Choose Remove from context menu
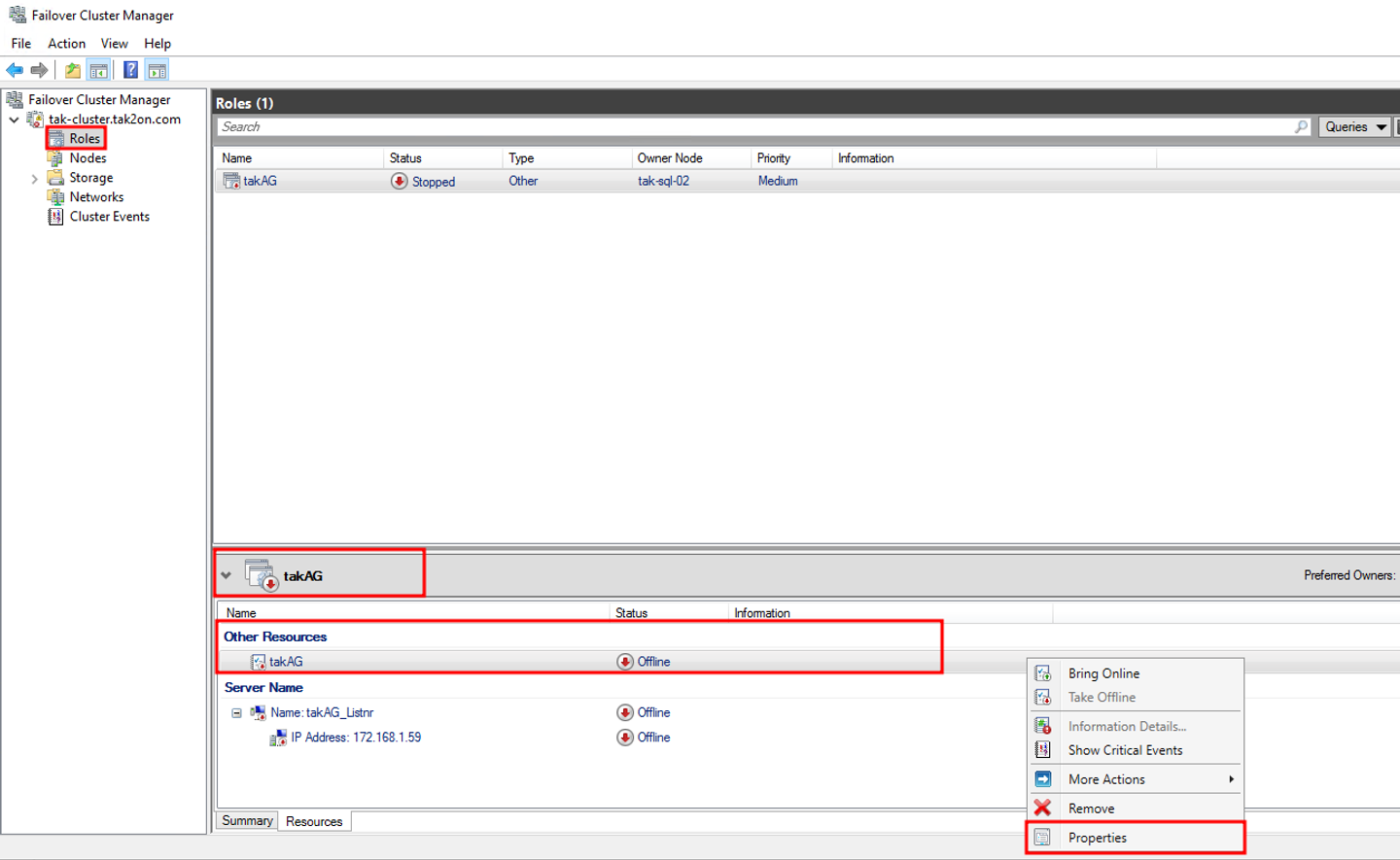Image resolution: width=1400 pixels, height=860 pixels. (x=1136, y=808)
